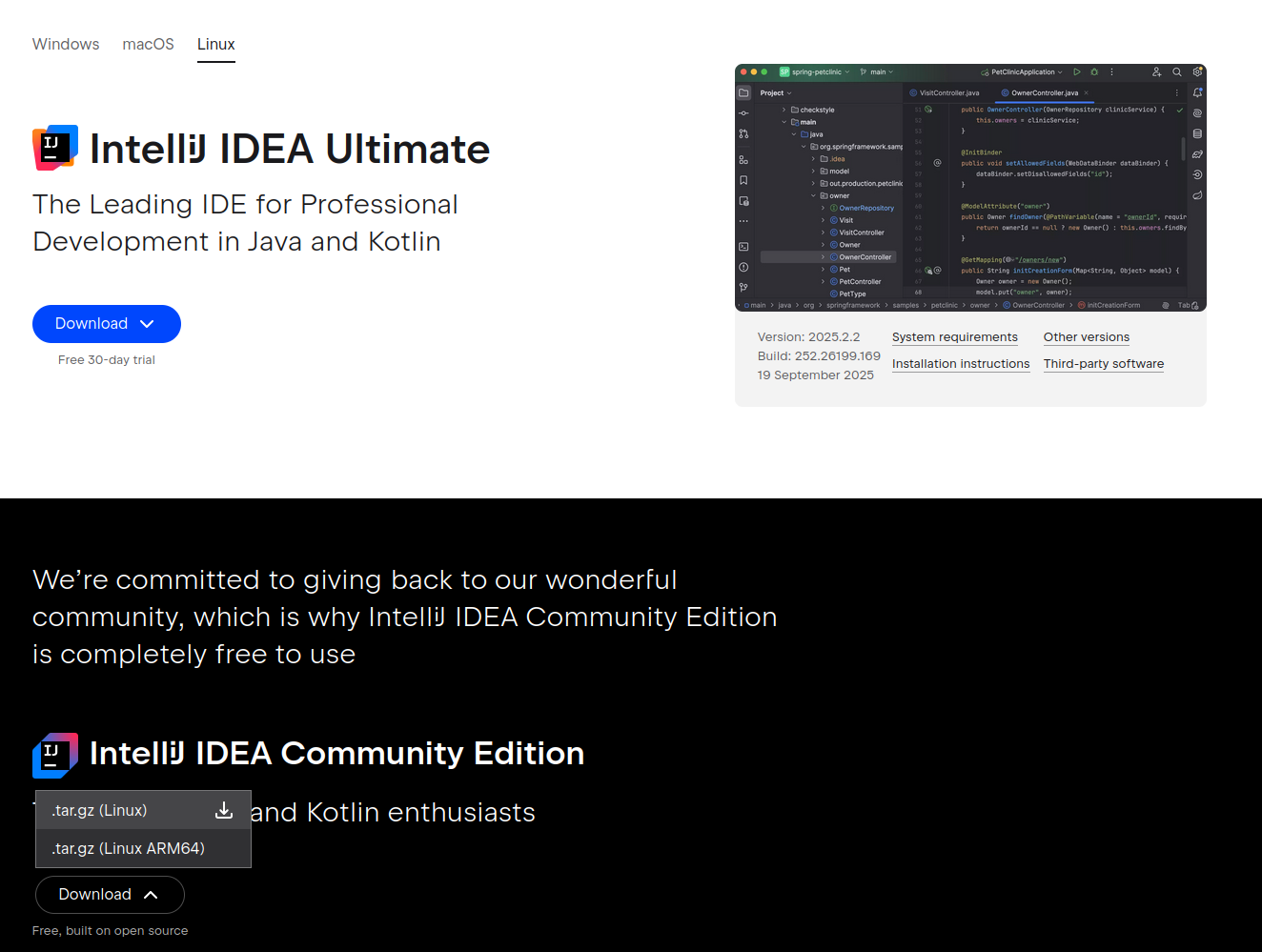This screenshot has width=1262, height=952.
Task: Open the AI Assistant sidebar icon
Action: click(1197, 112)
